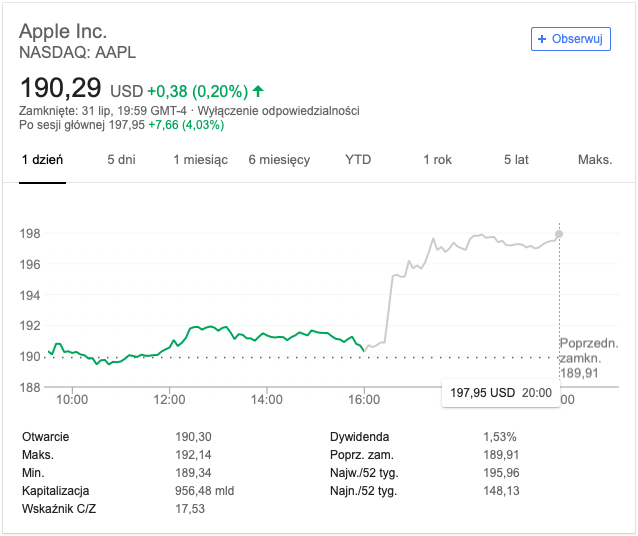Click the gray end-point dot on chart
638x536 pixels.
click(559, 234)
